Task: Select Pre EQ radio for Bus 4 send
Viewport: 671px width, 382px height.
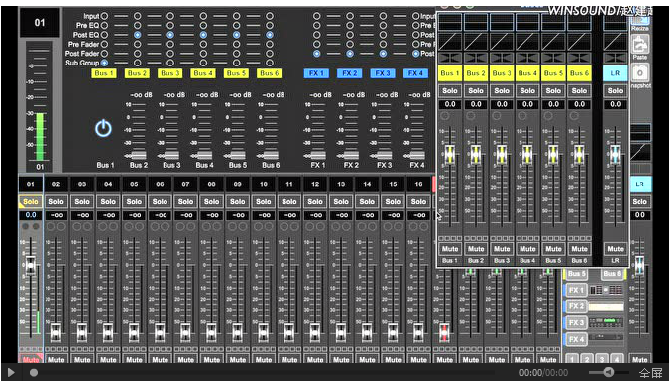Action: (203, 26)
